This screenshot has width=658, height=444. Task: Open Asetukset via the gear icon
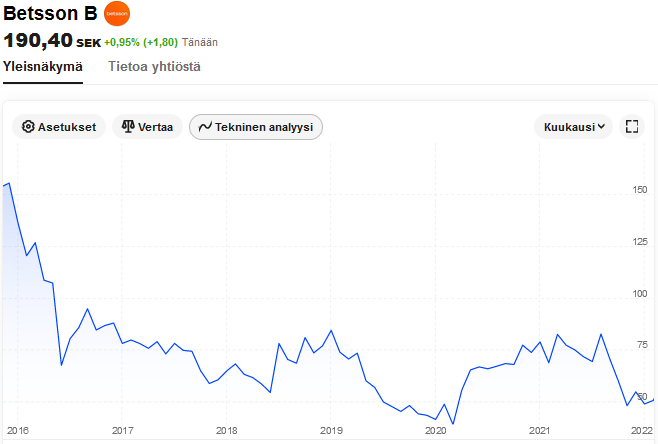(28, 127)
